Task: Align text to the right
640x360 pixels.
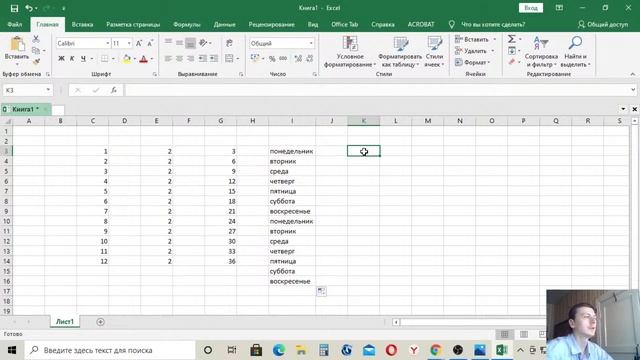Action: click(x=191, y=59)
